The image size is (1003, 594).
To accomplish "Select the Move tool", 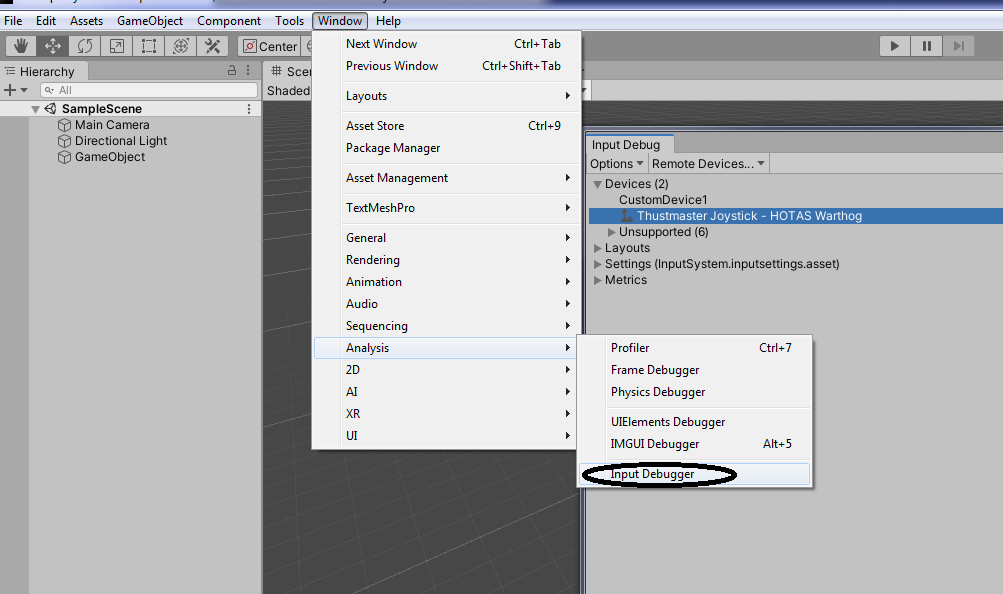I will [53, 46].
